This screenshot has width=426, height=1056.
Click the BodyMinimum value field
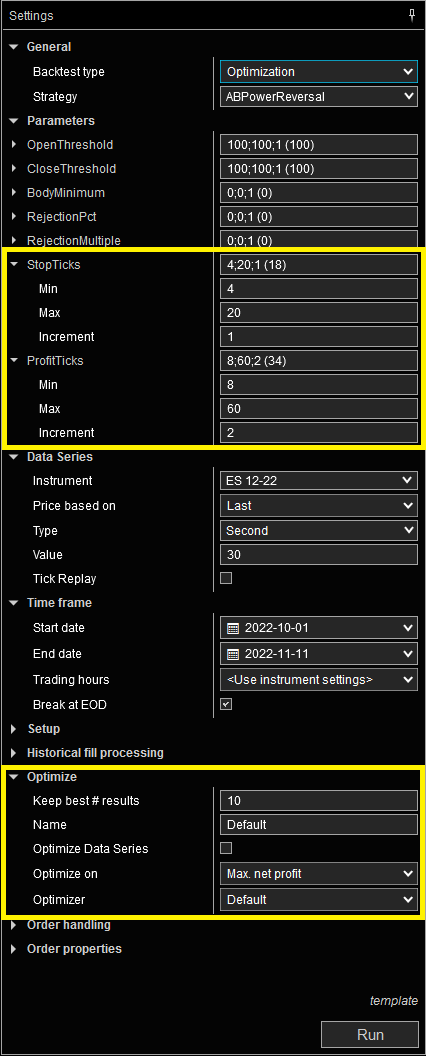(319, 193)
